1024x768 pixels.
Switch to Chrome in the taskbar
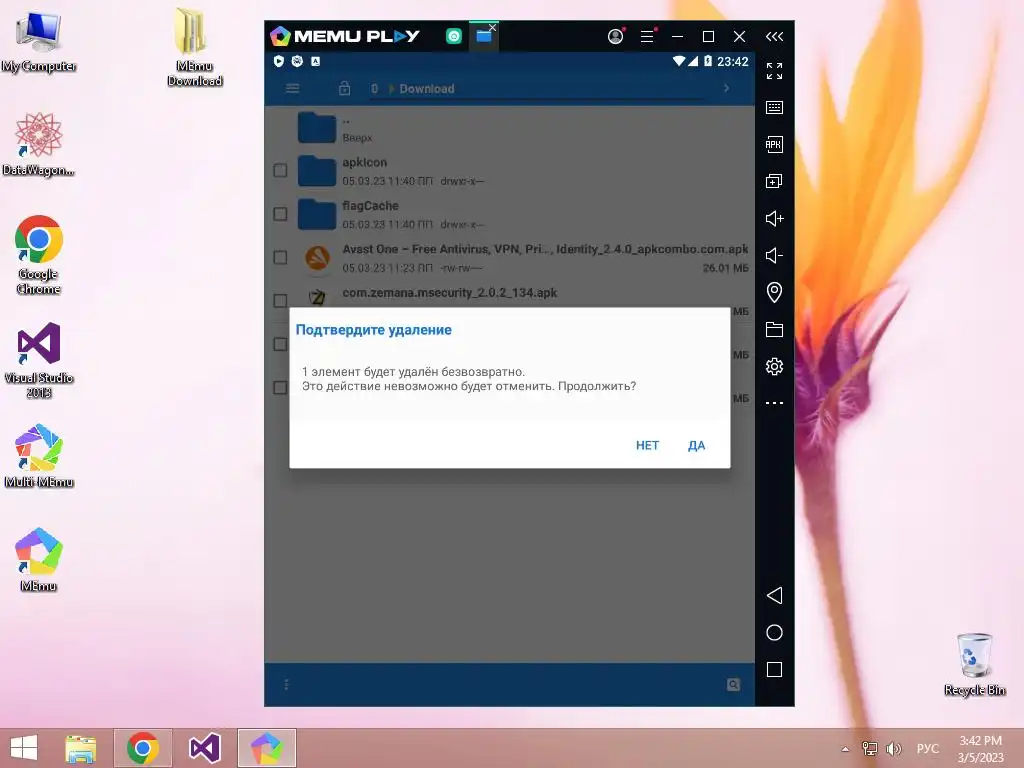pyautogui.click(x=143, y=748)
